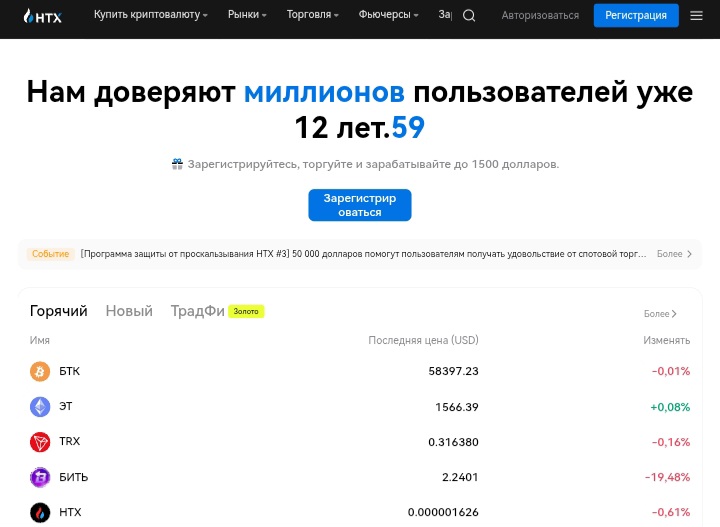
Task: Expand the Купить криптовалюту dropdown
Action: click(x=151, y=15)
